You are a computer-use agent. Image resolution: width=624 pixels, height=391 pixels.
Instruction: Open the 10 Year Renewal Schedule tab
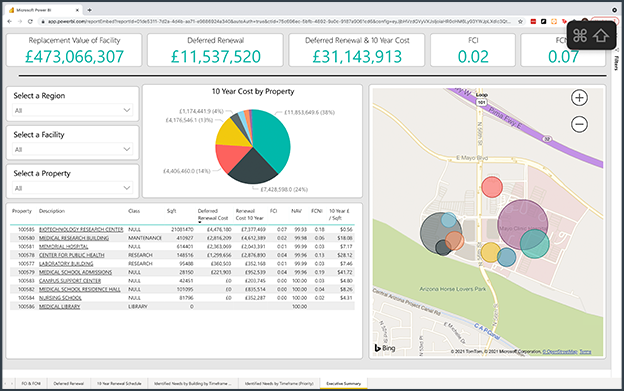[119, 383]
